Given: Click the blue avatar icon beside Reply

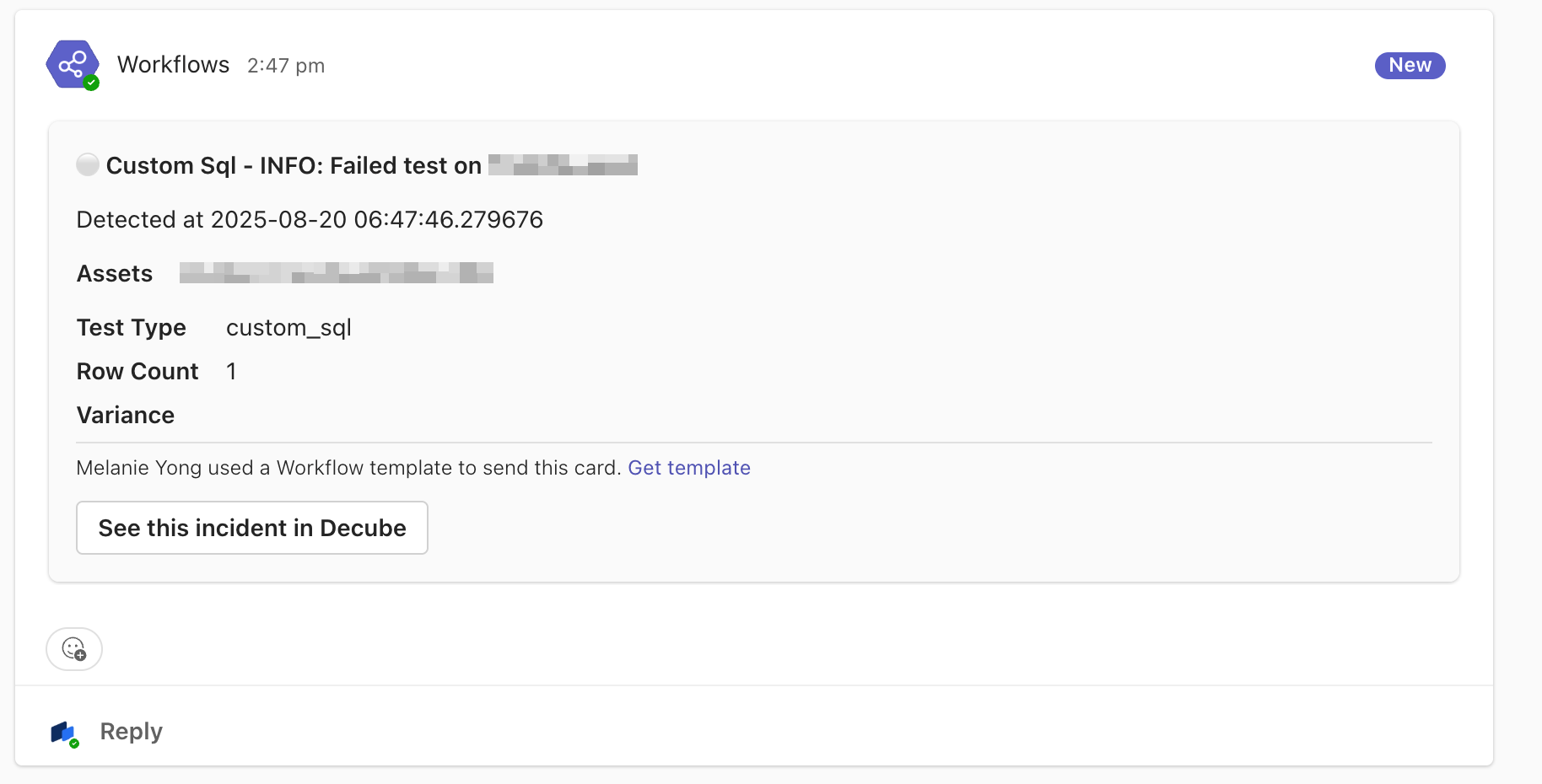Looking at the screenshot, I should (63, 732).
